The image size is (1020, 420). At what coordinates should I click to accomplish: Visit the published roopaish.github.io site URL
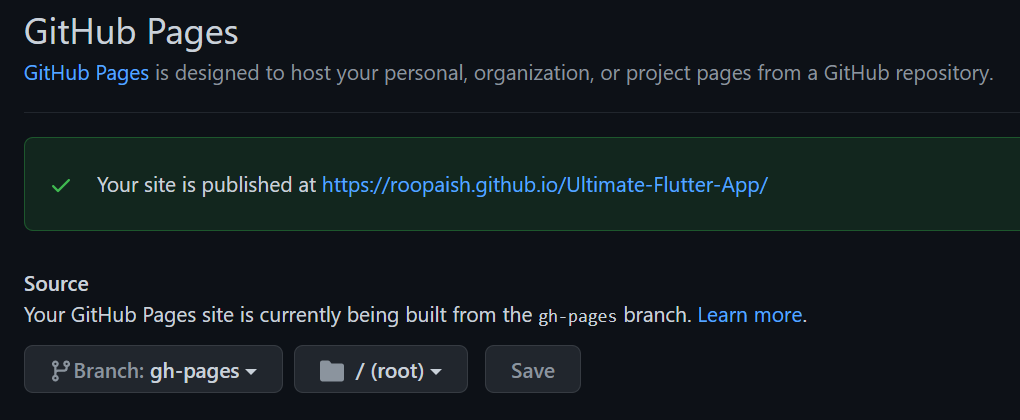(x=544, y=185)
